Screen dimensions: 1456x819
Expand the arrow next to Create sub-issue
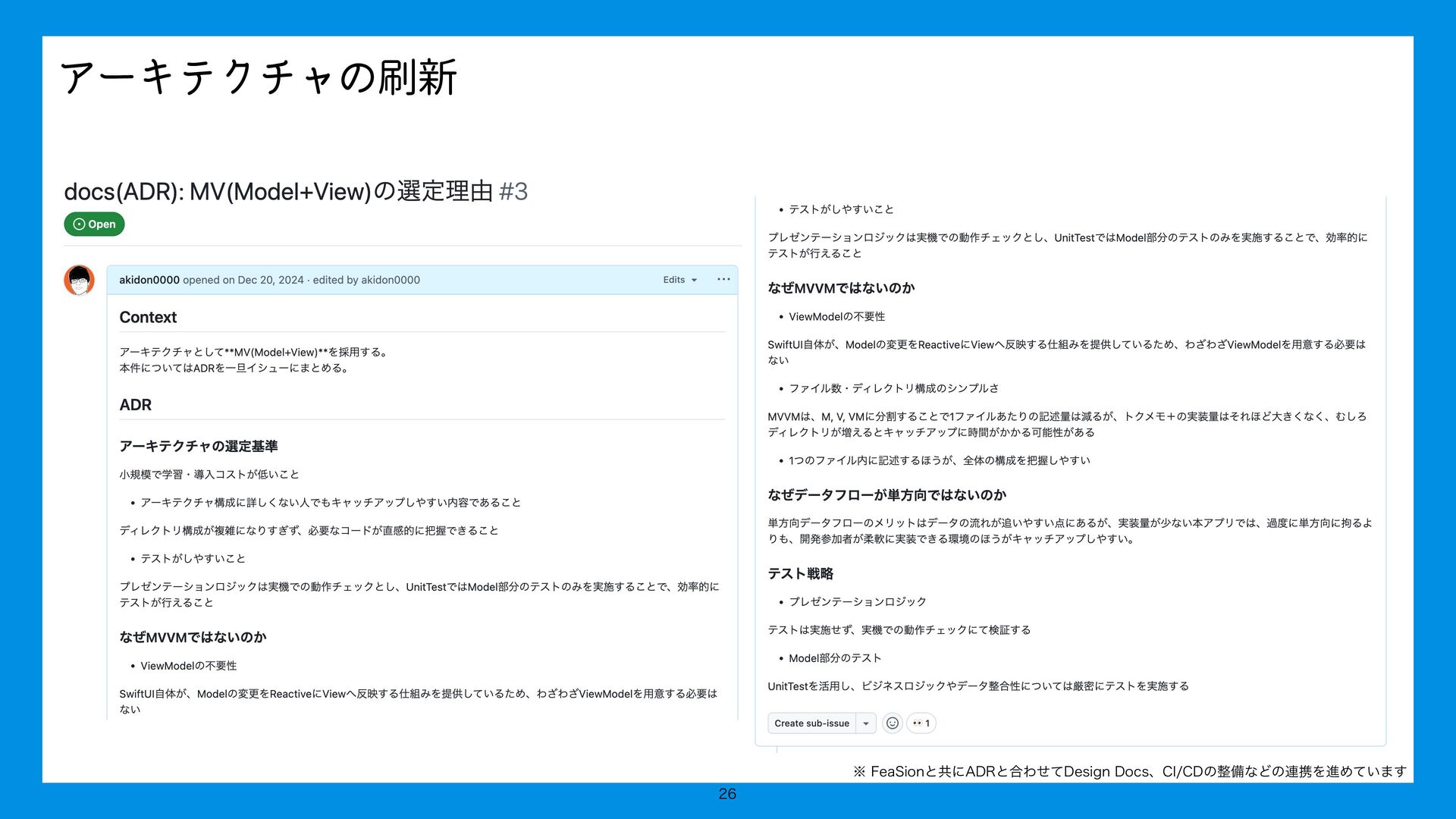click(x=866, y=723)
